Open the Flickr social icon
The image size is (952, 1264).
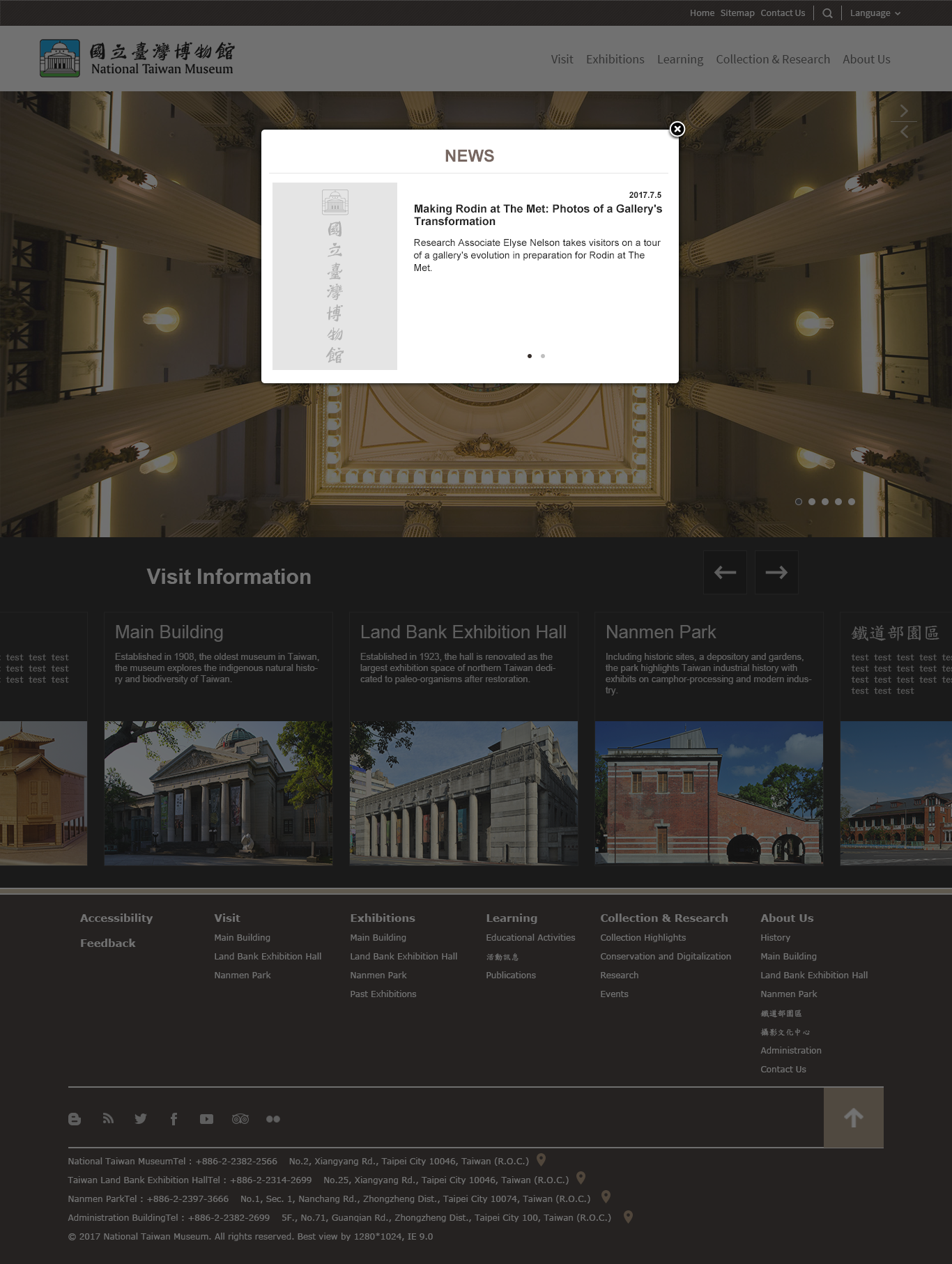(273, 1119)
